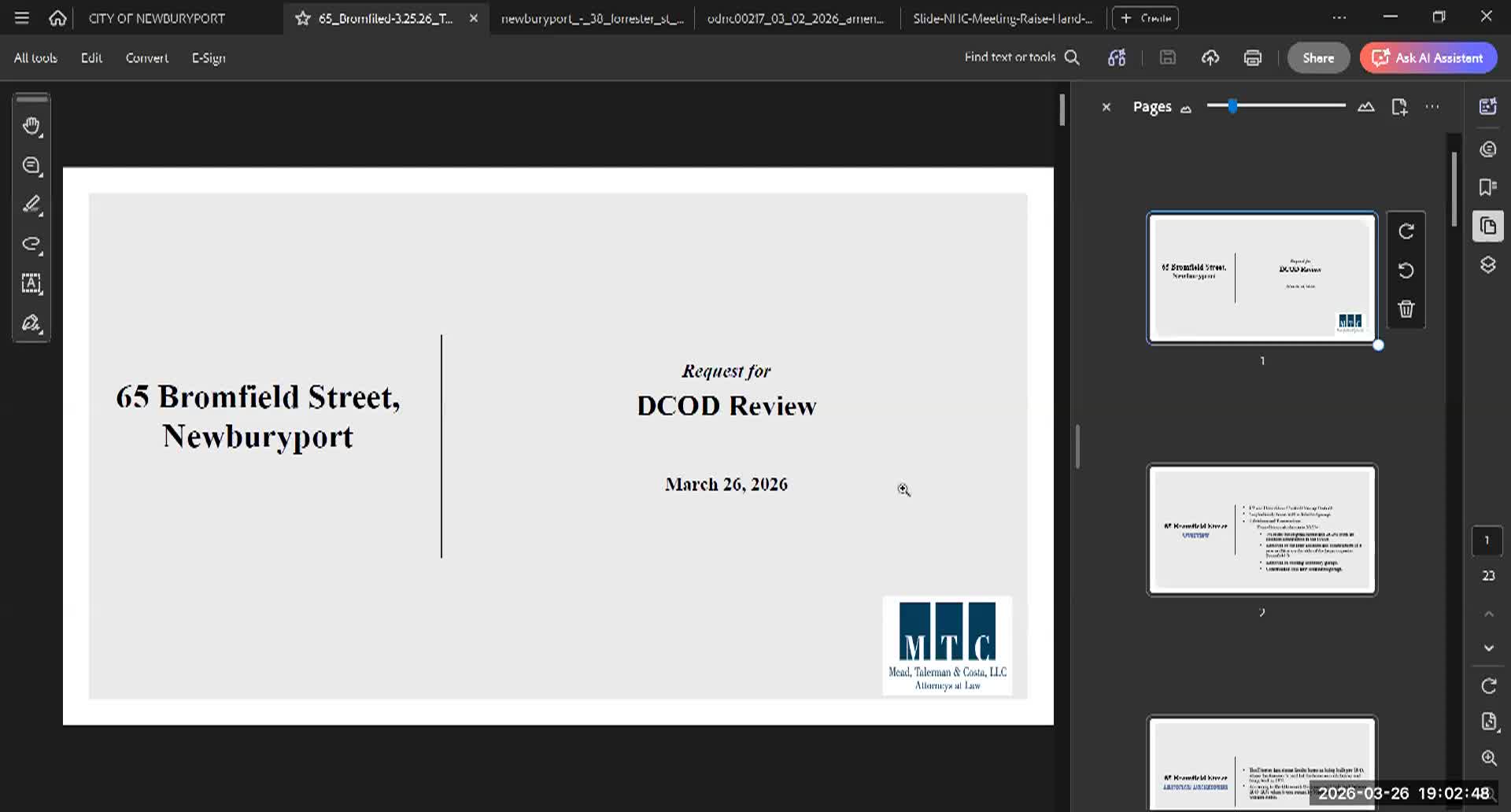Toggle the Pages thumbnails panel icon
The width and height of the screenshot is (1511, 812).
pyautogui.click(x=1487, y=227)
